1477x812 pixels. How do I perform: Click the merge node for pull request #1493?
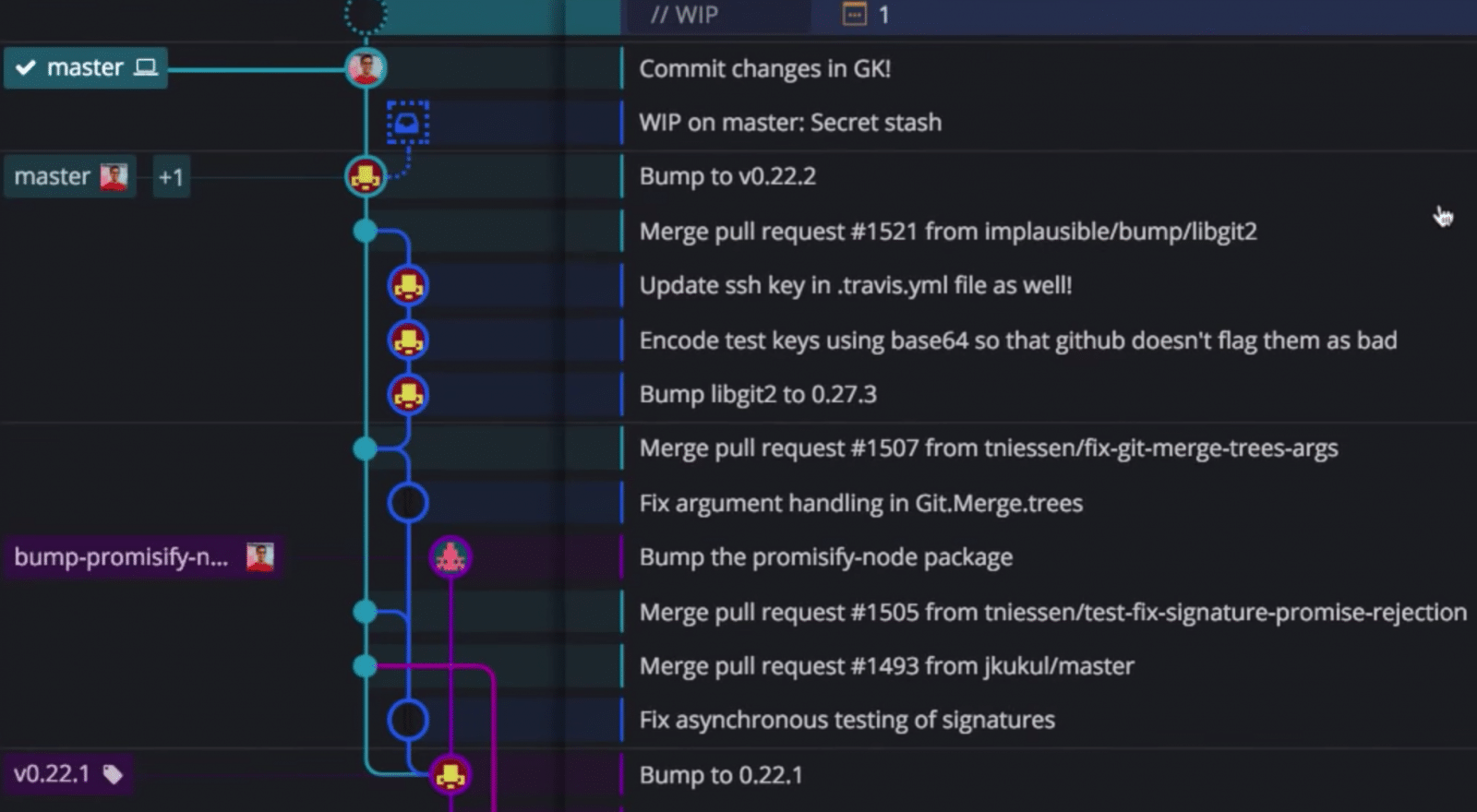(x=366, y=665)
